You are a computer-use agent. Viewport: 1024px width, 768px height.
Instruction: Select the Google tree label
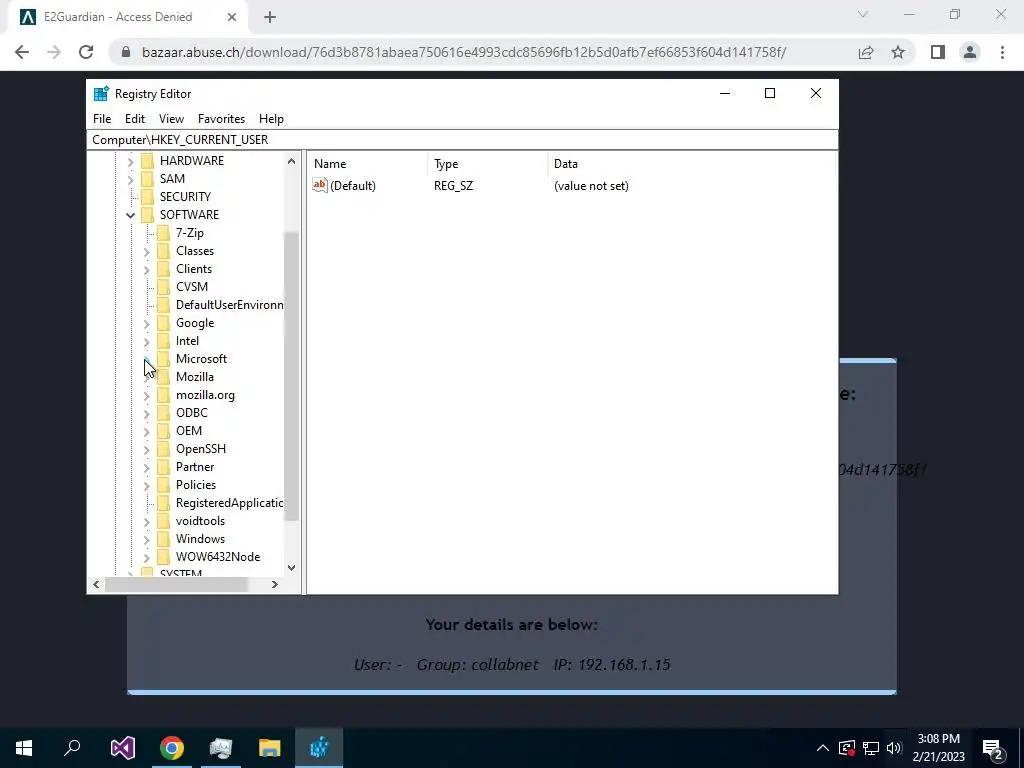click(x=195, y=323)
